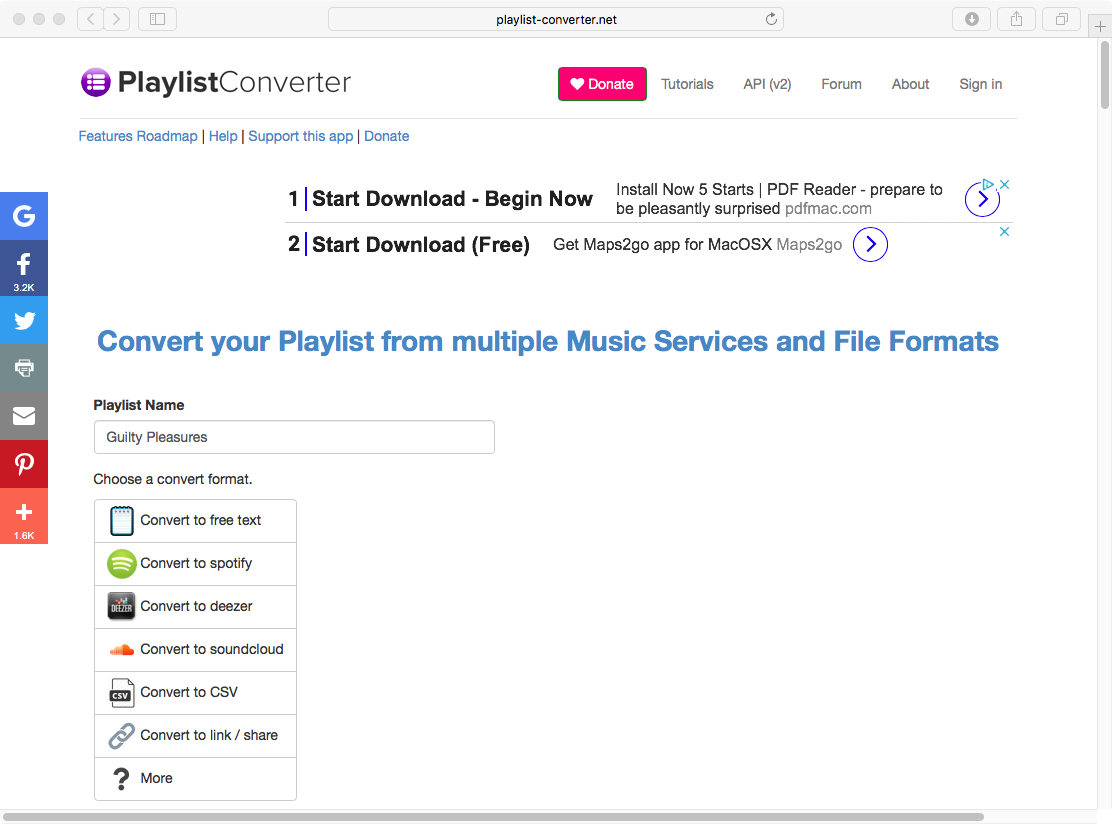Viewport: 1112px width, 824px height.
Task: Share via Google sidebar icon
Action: (24, 216)
